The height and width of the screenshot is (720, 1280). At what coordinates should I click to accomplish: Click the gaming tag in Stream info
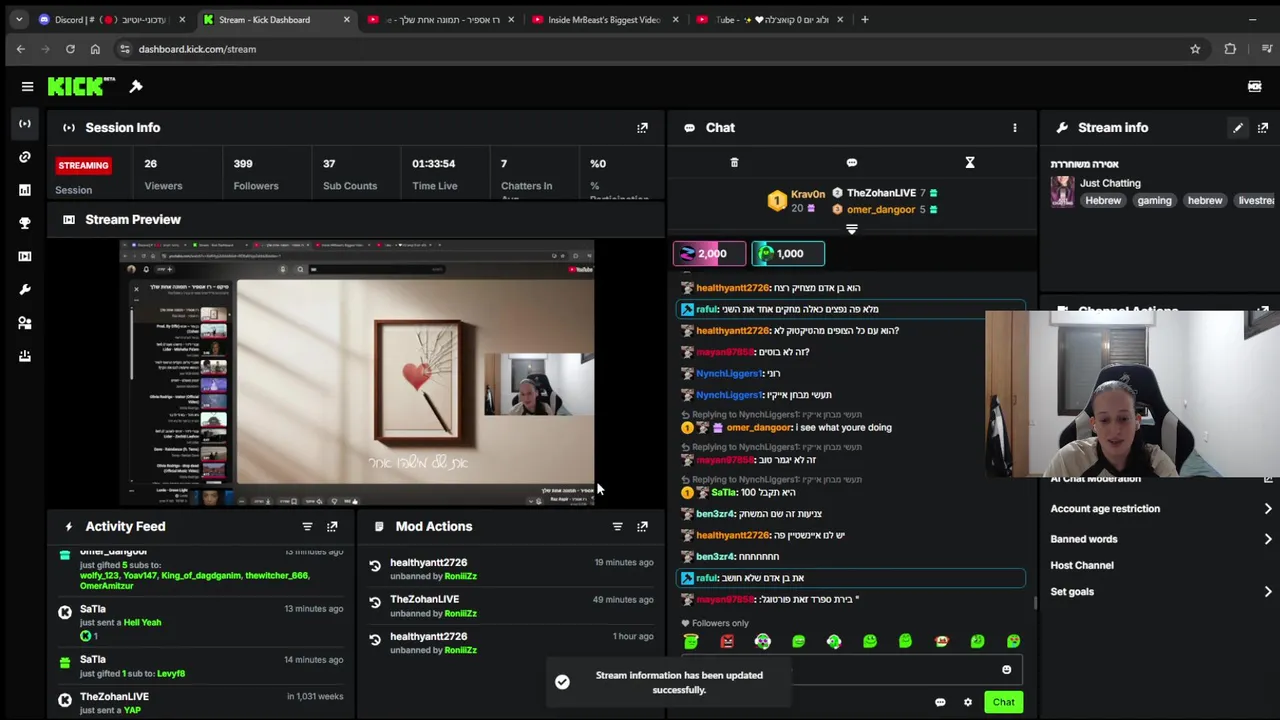[x=1154, y=201]
